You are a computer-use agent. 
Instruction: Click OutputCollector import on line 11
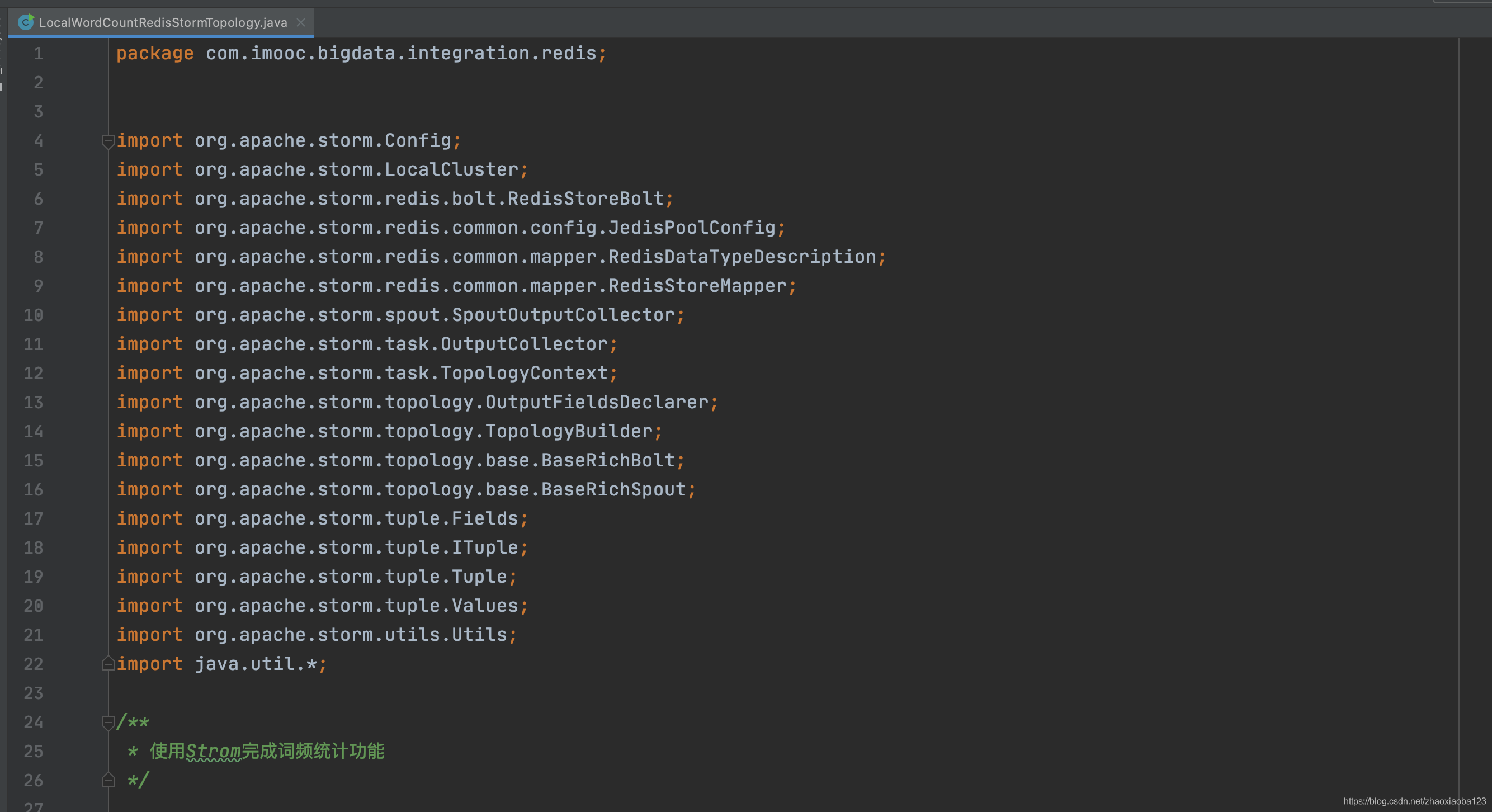(524, 344)
